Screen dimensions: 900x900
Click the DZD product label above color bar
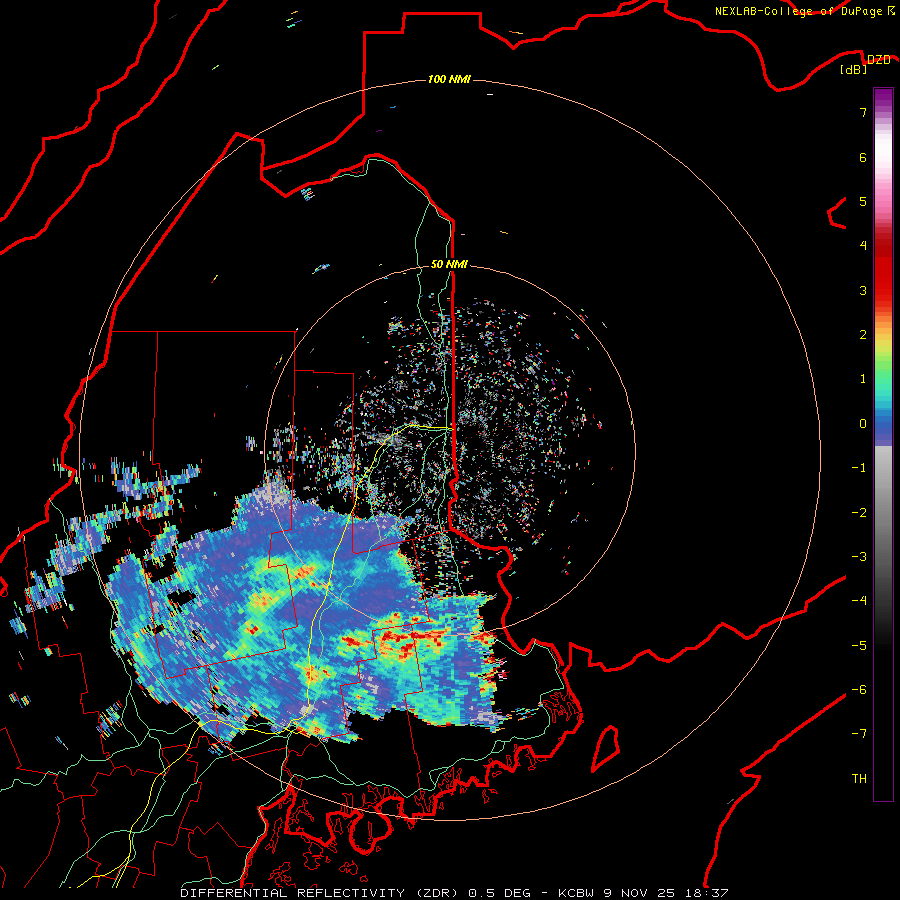[879, 60]
